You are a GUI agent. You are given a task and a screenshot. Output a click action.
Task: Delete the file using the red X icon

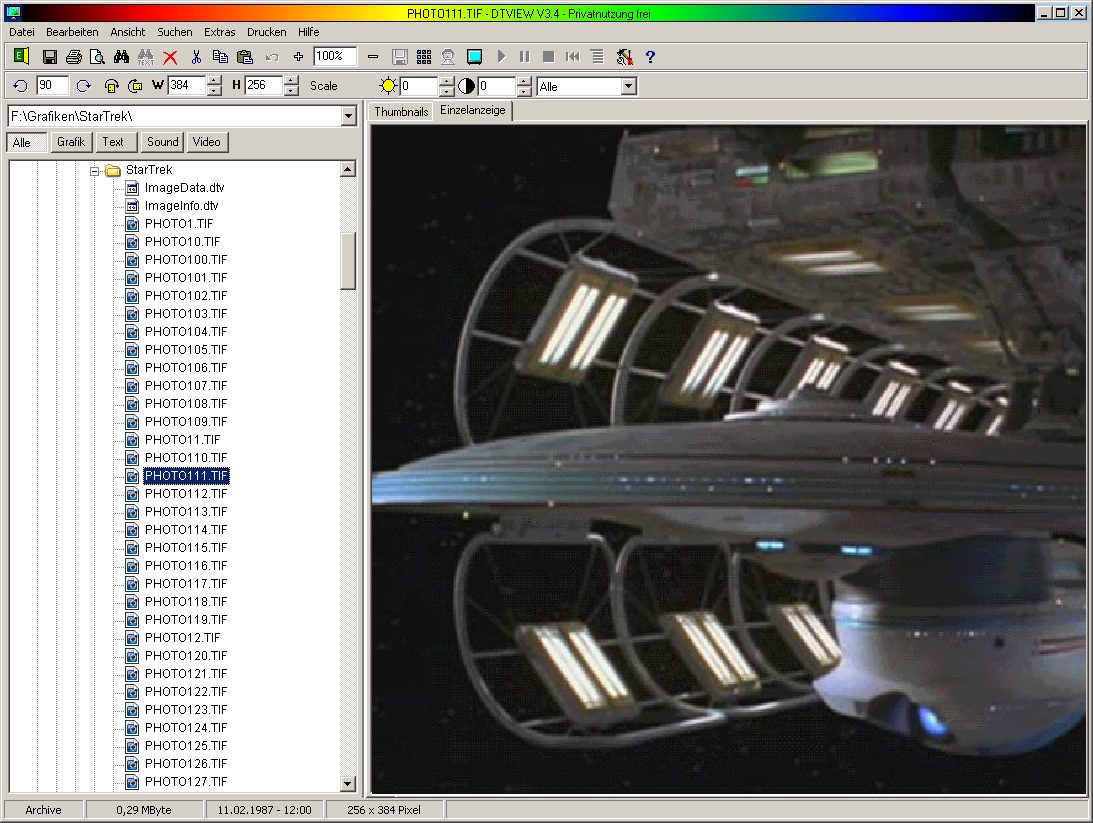pyautogui.click(x=170, y=57)
